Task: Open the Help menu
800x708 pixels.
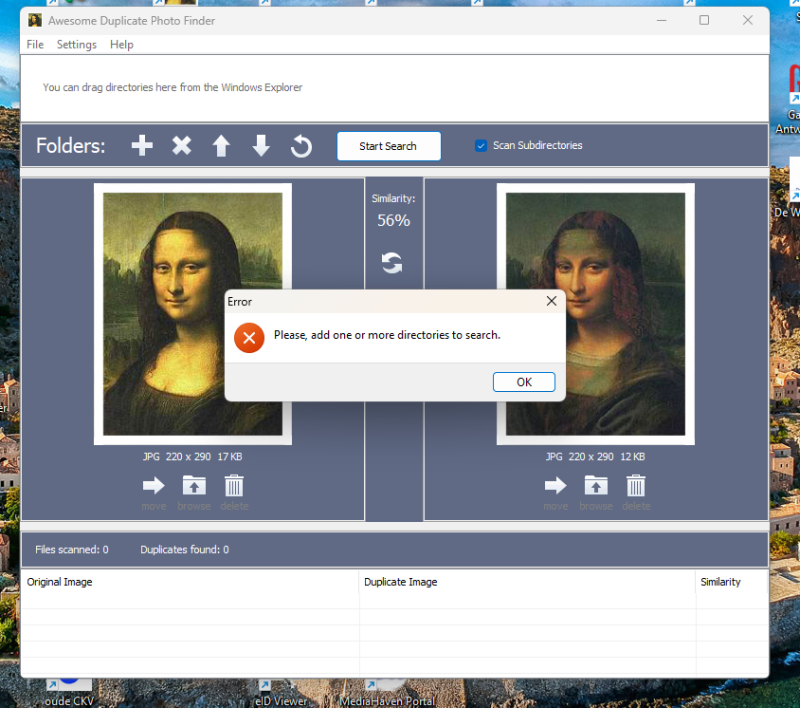Action: click(x=121, y=44)
